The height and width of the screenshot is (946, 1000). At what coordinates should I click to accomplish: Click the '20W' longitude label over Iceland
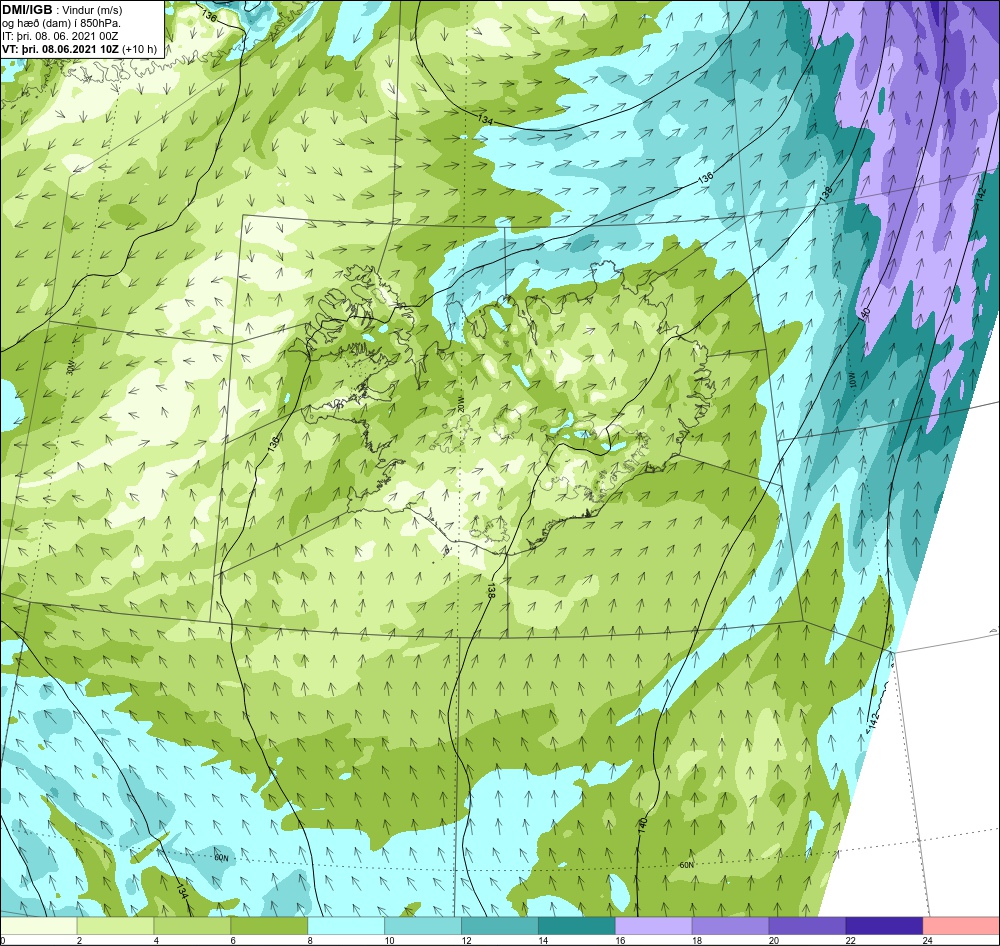461,403
